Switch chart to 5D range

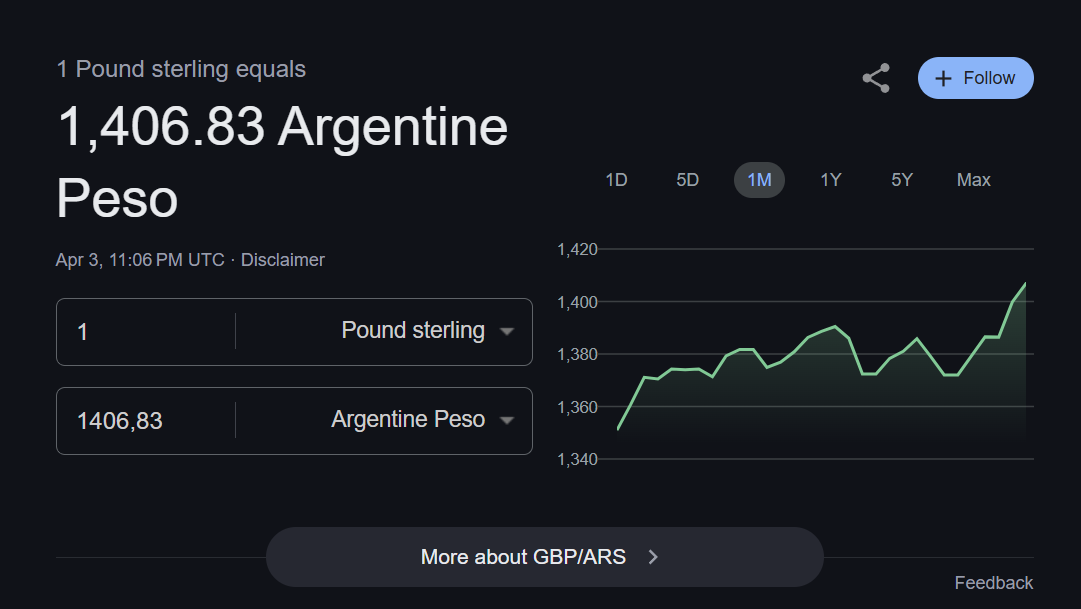click(x=687, y=180)
